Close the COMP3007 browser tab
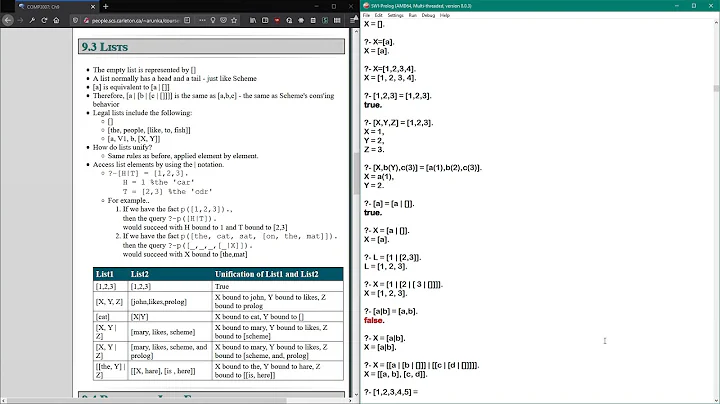 pyautogui.click(x=90, y=6)
